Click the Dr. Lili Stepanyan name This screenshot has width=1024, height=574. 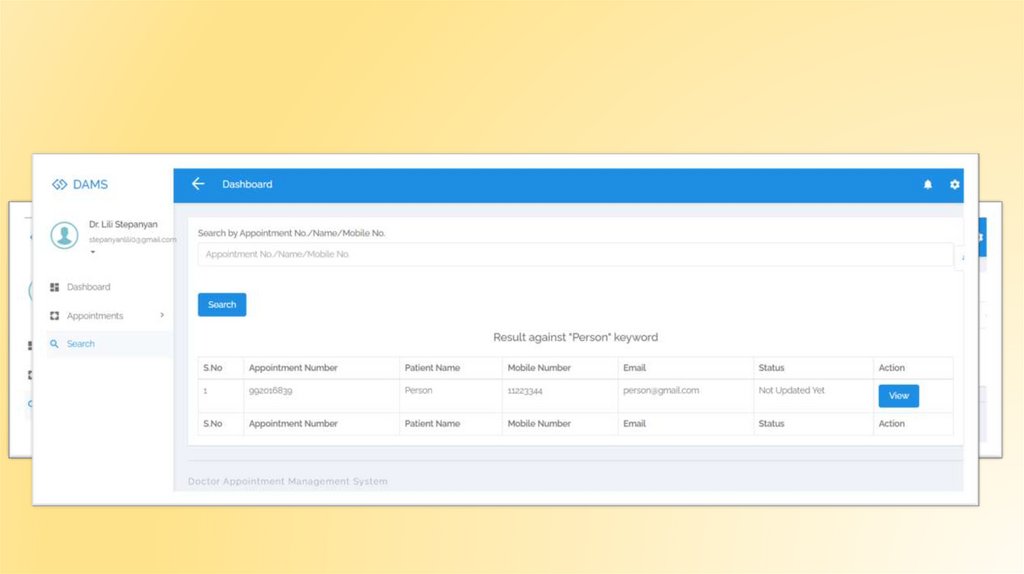point(123,225)
